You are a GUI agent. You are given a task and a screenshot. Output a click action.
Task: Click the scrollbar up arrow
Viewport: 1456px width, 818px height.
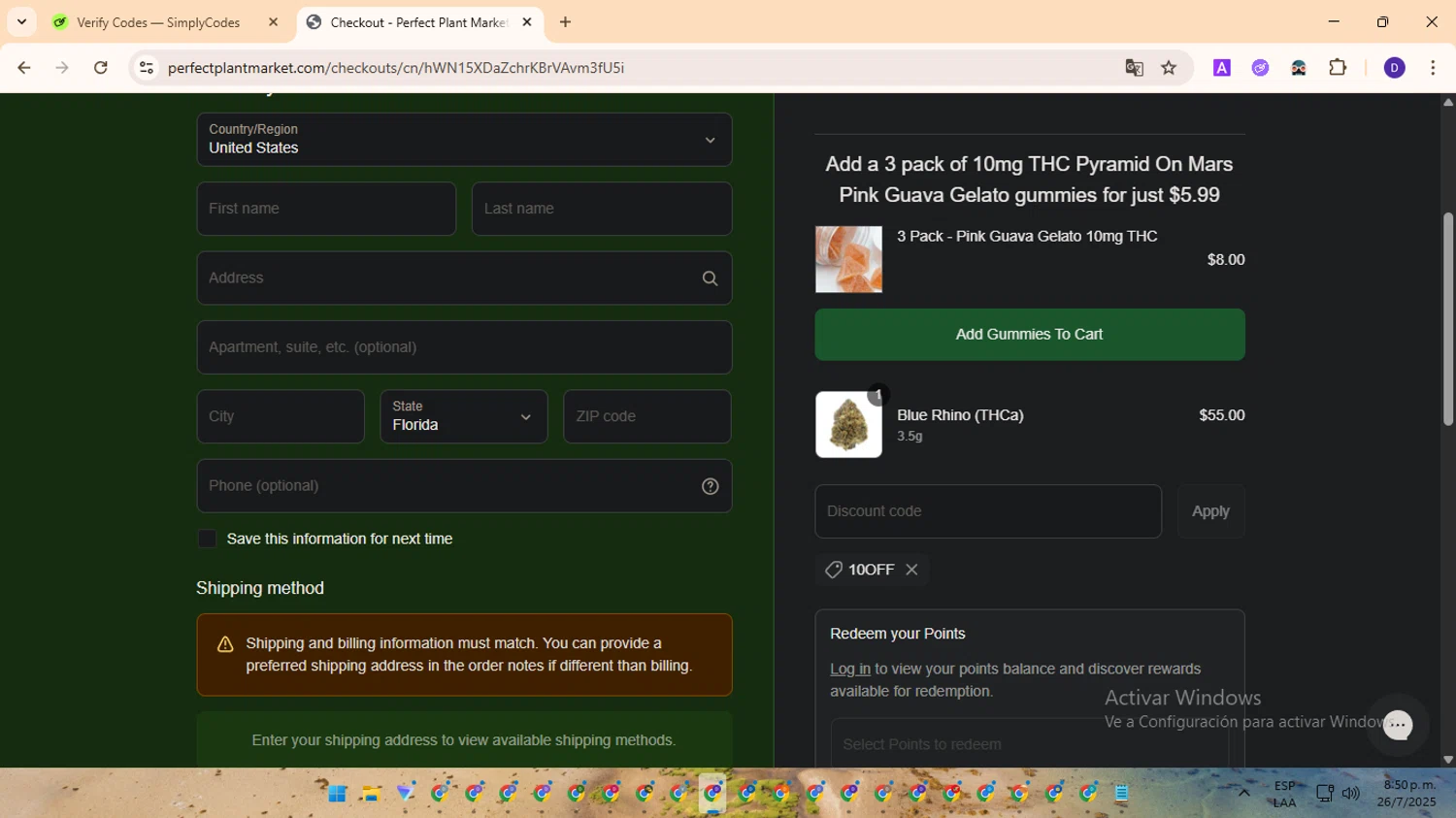[x=1448, y=102]
